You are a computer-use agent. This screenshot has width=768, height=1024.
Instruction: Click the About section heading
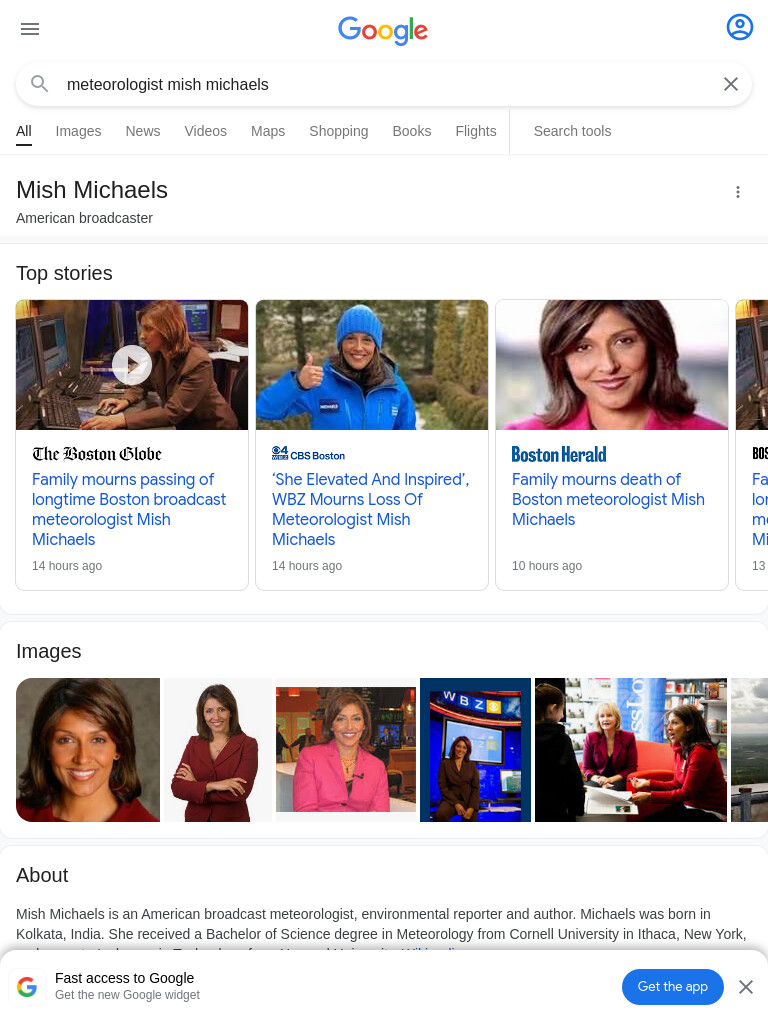[42, 875]
